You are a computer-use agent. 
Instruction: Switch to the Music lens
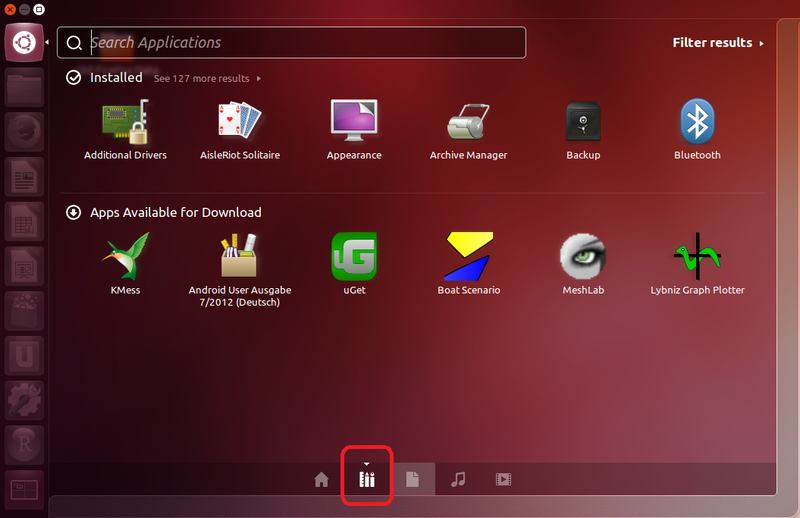(x=458, y=479)
